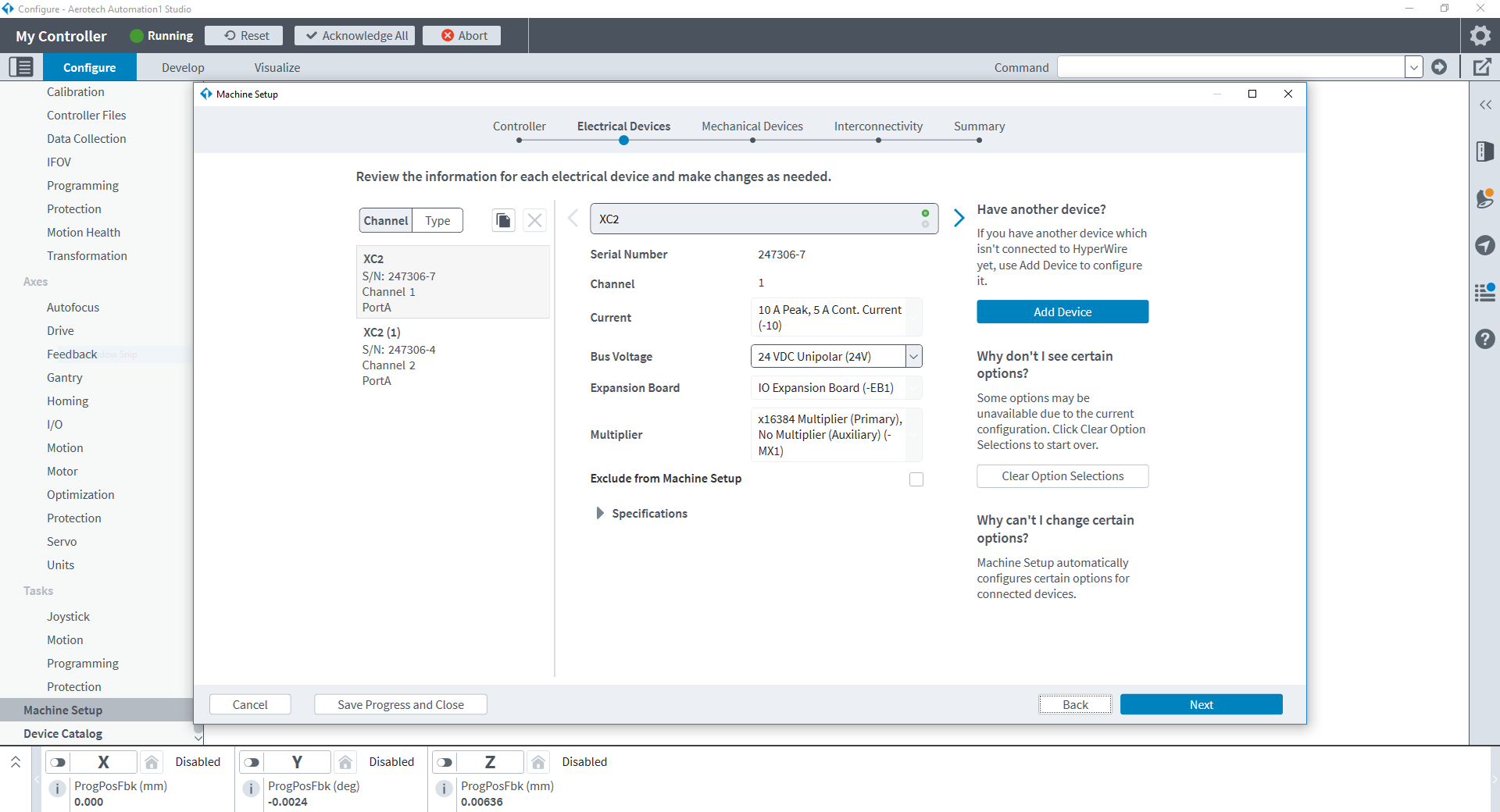Expand the Specifications section
Image resolution: width=1500 pixels, height=812 pixels.
pos(600,514)
